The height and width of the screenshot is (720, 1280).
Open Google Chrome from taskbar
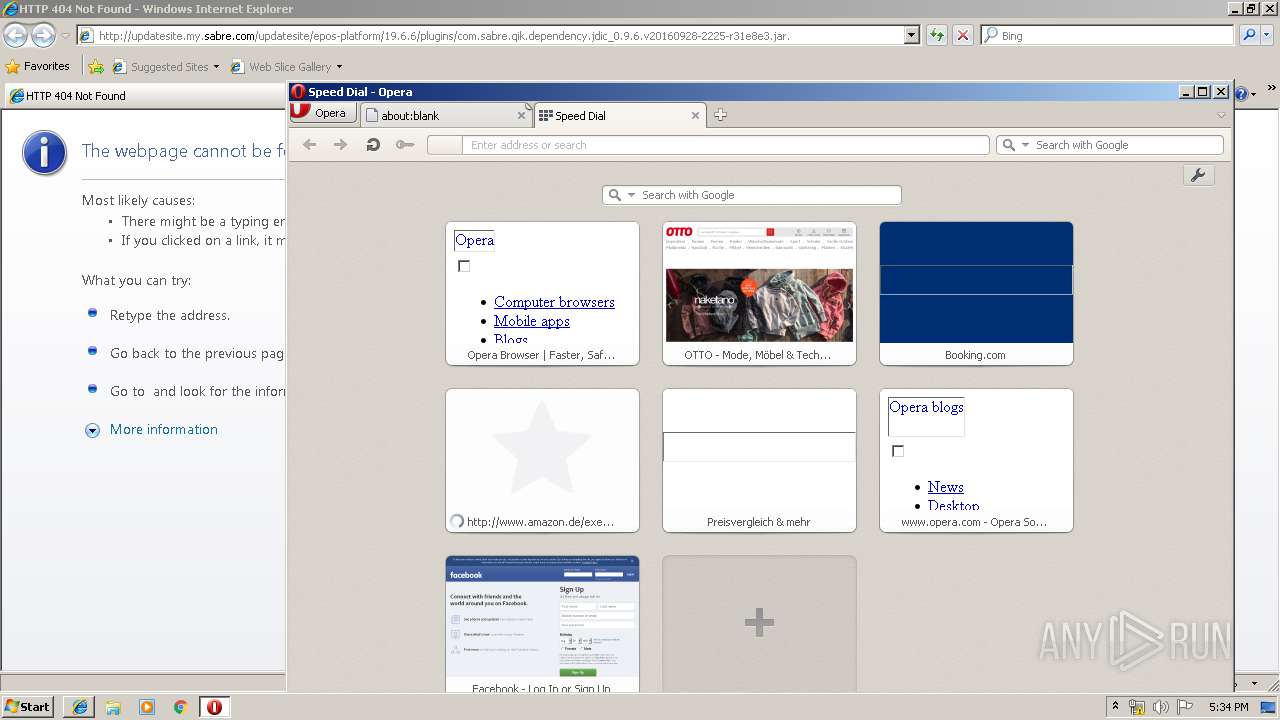click(x=180, y=706)
